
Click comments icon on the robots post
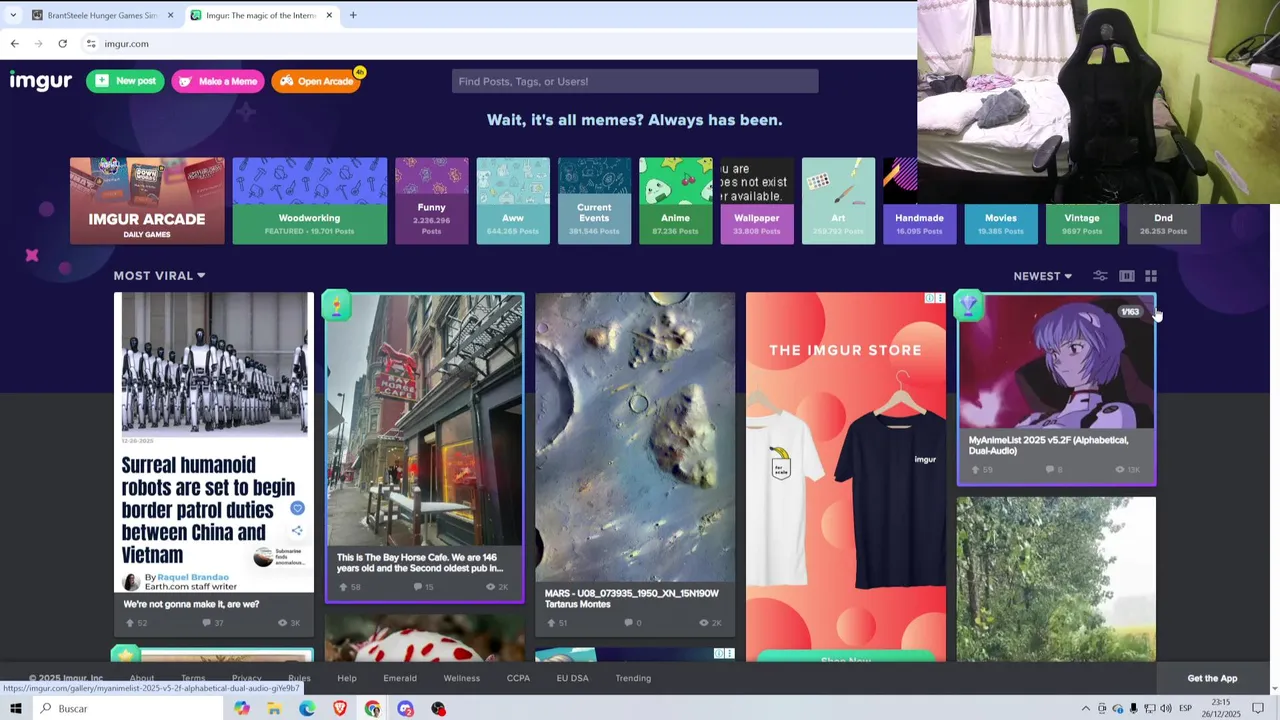207,623
